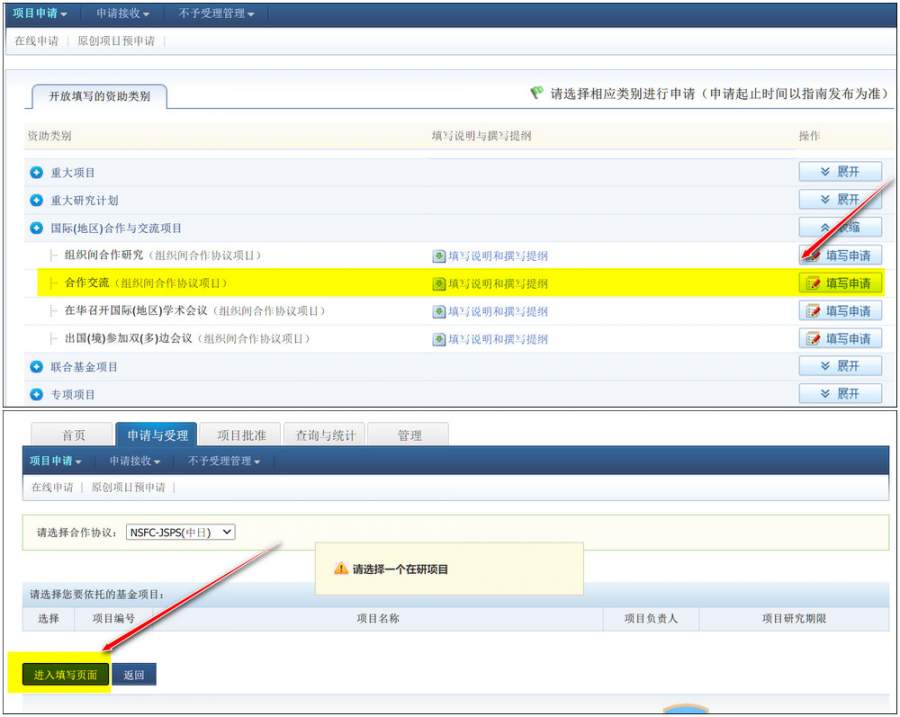Image resolution: width=900 pixels, height=717 pixels.
Task: Expand the 重大项目 row plus icon
Action: point(36,172)
